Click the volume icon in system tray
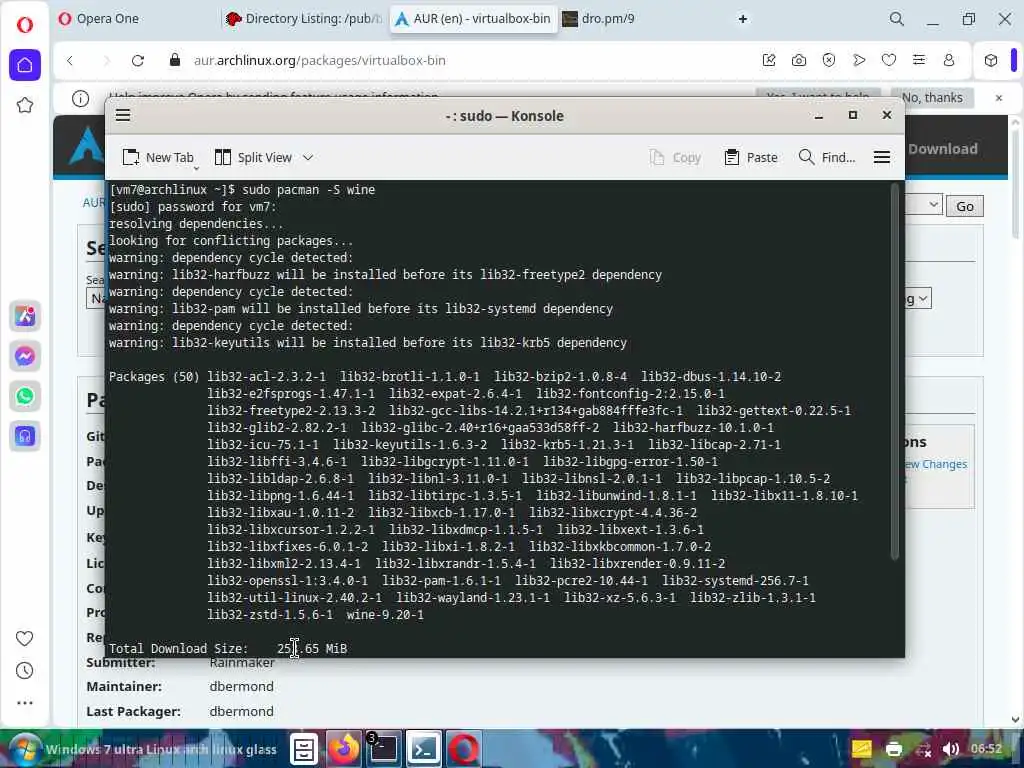1024x768 pixels. [951, 749]
